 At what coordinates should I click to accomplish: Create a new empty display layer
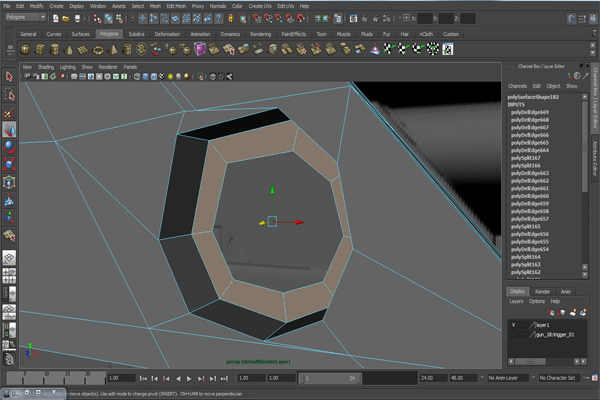pos(573,313)
